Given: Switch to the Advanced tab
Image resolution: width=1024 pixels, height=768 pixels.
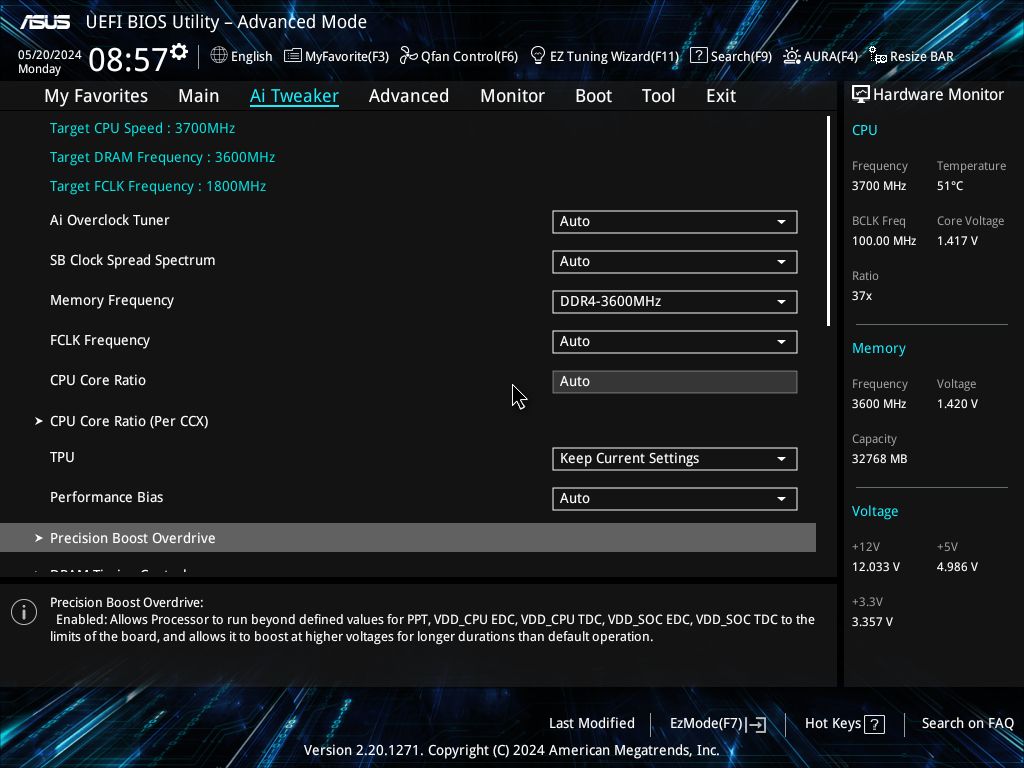Looking at the screenshot, I should (x=409, y=96).
